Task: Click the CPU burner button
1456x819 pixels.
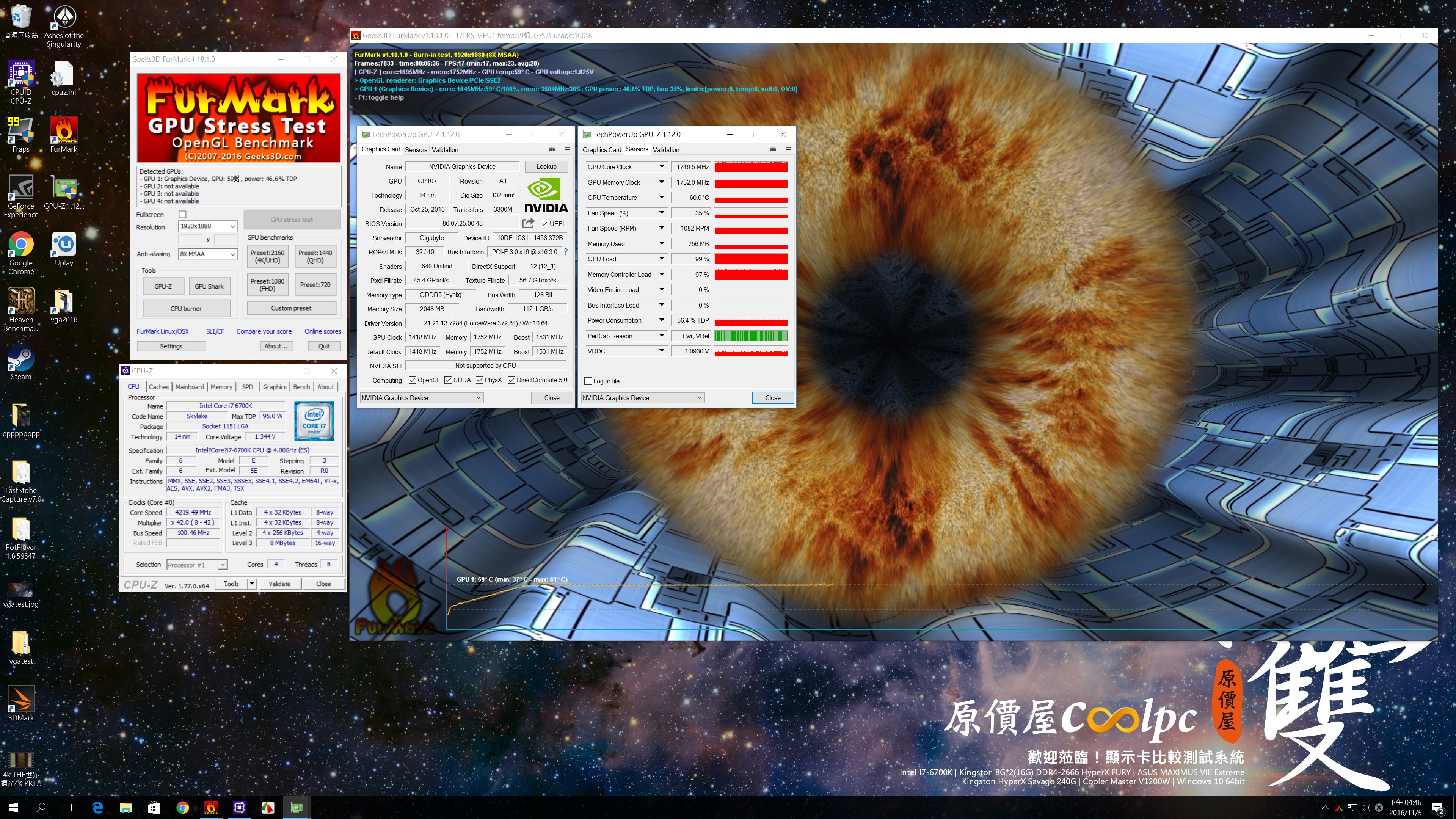Action: [186, 309]
